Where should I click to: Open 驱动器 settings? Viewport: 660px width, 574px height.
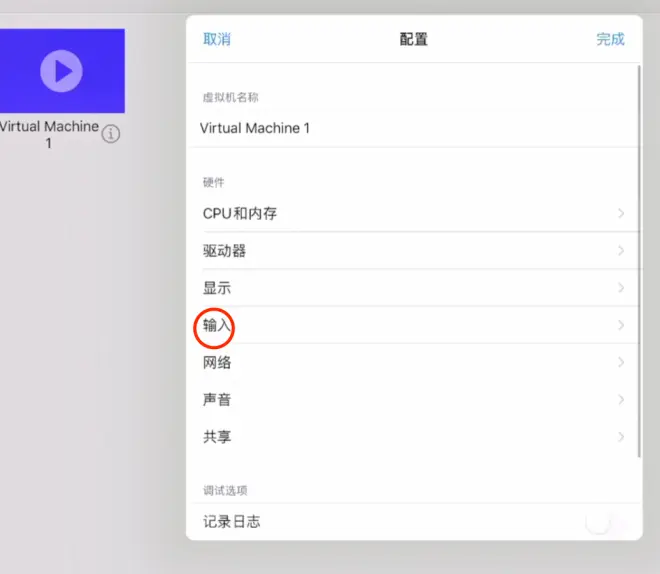click(x=413, y=251)
